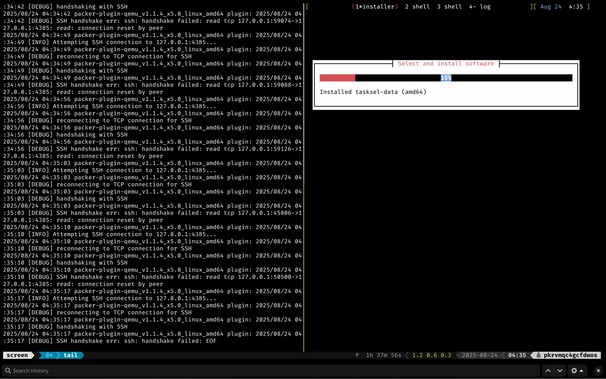The height and width of the screenshot is (379, 606).
Task: Click the uptime arrow icon
Action: [357, 355]
